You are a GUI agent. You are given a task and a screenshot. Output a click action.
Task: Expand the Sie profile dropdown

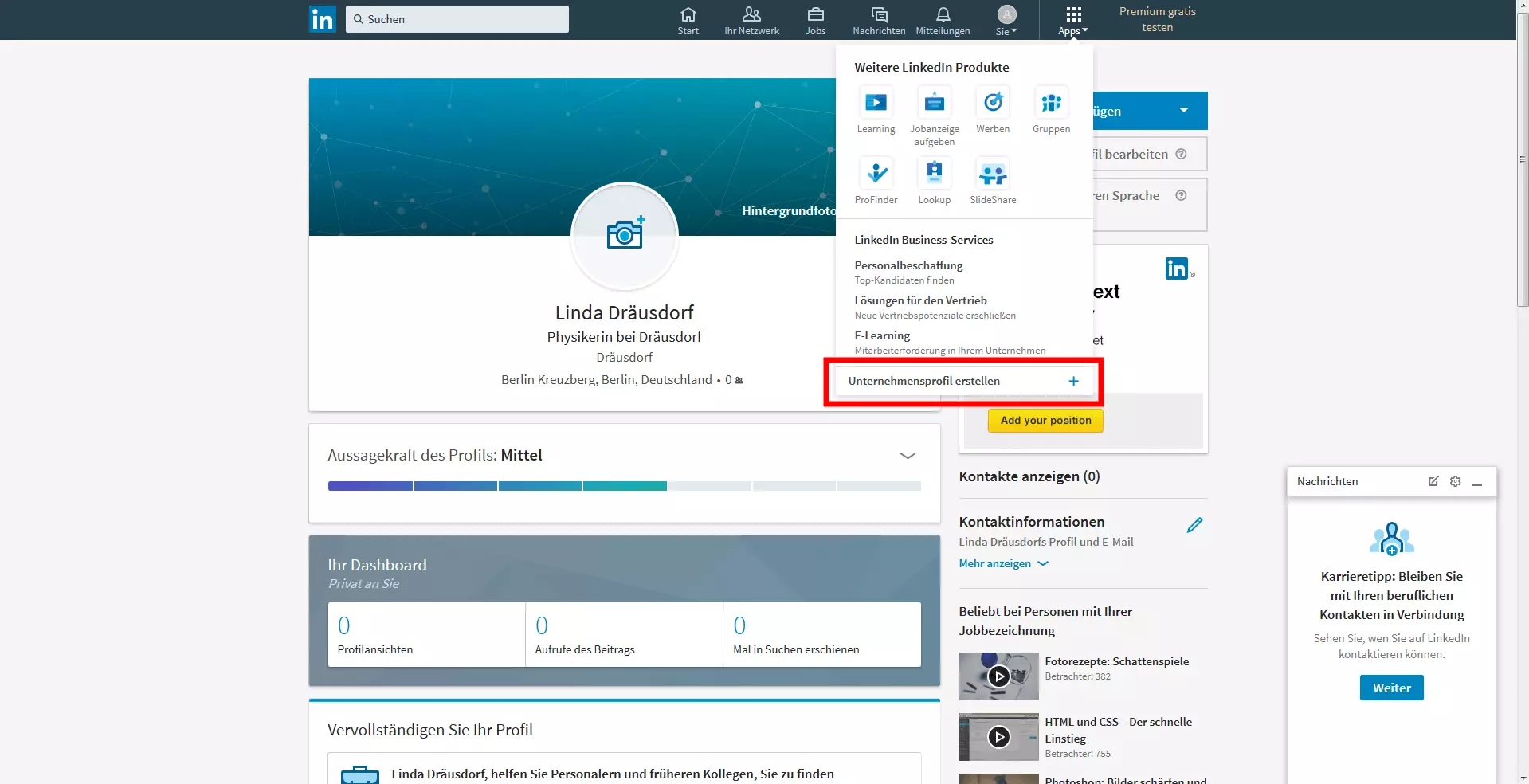(x=1006, y=21)
